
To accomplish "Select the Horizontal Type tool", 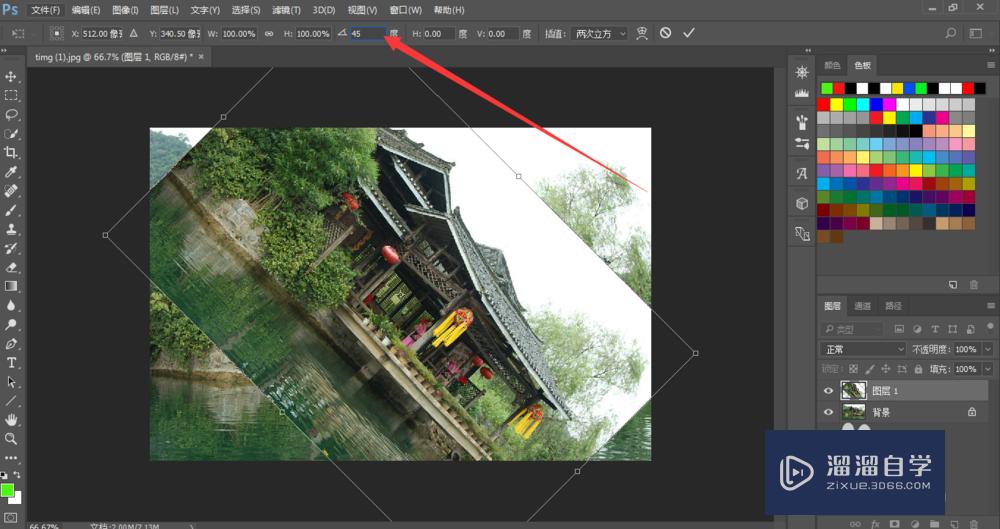I will (11, 362).
